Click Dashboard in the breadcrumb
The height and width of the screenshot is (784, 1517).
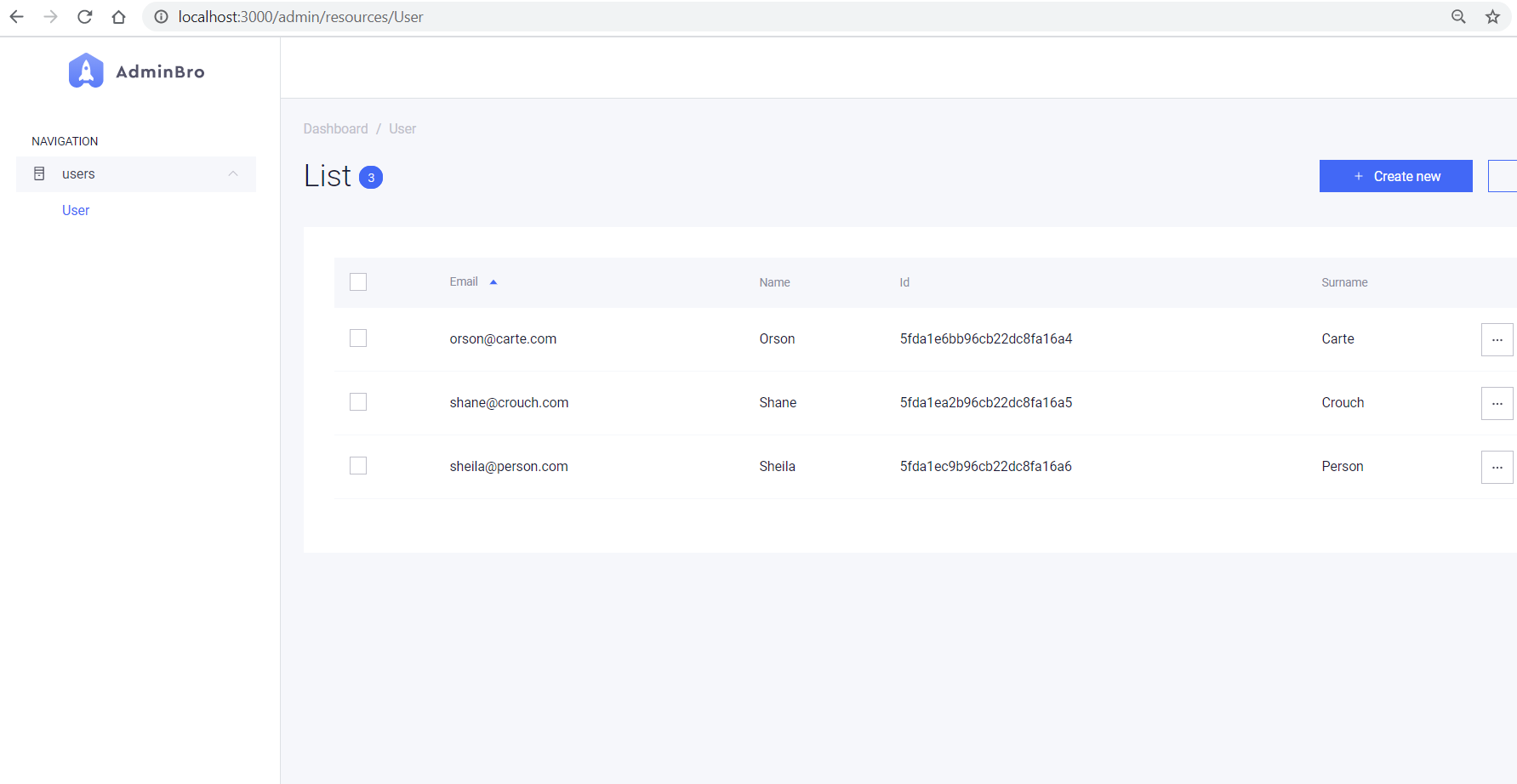[x=335, y=128]
